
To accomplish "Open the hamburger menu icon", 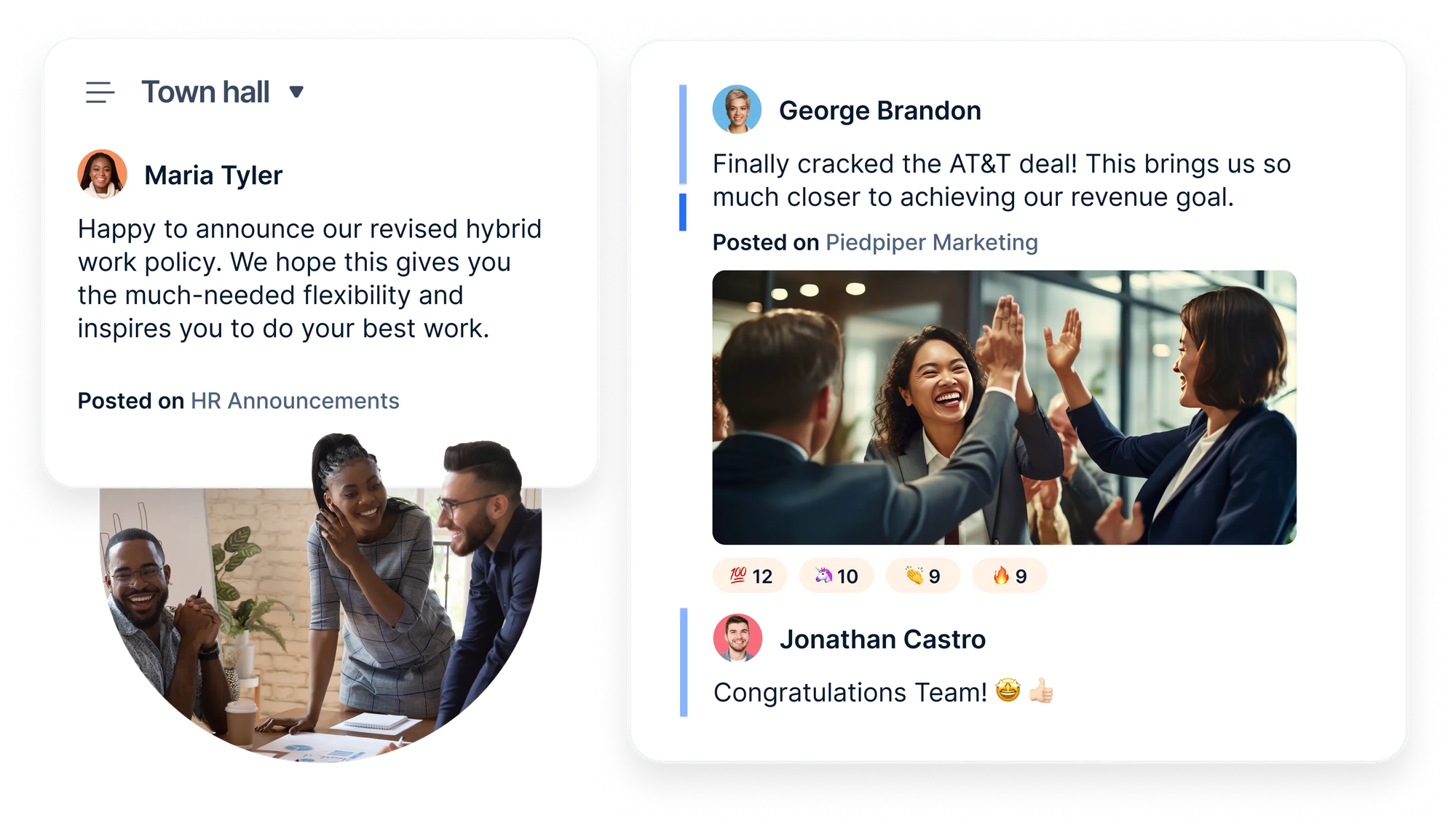I will click(100, 92).
